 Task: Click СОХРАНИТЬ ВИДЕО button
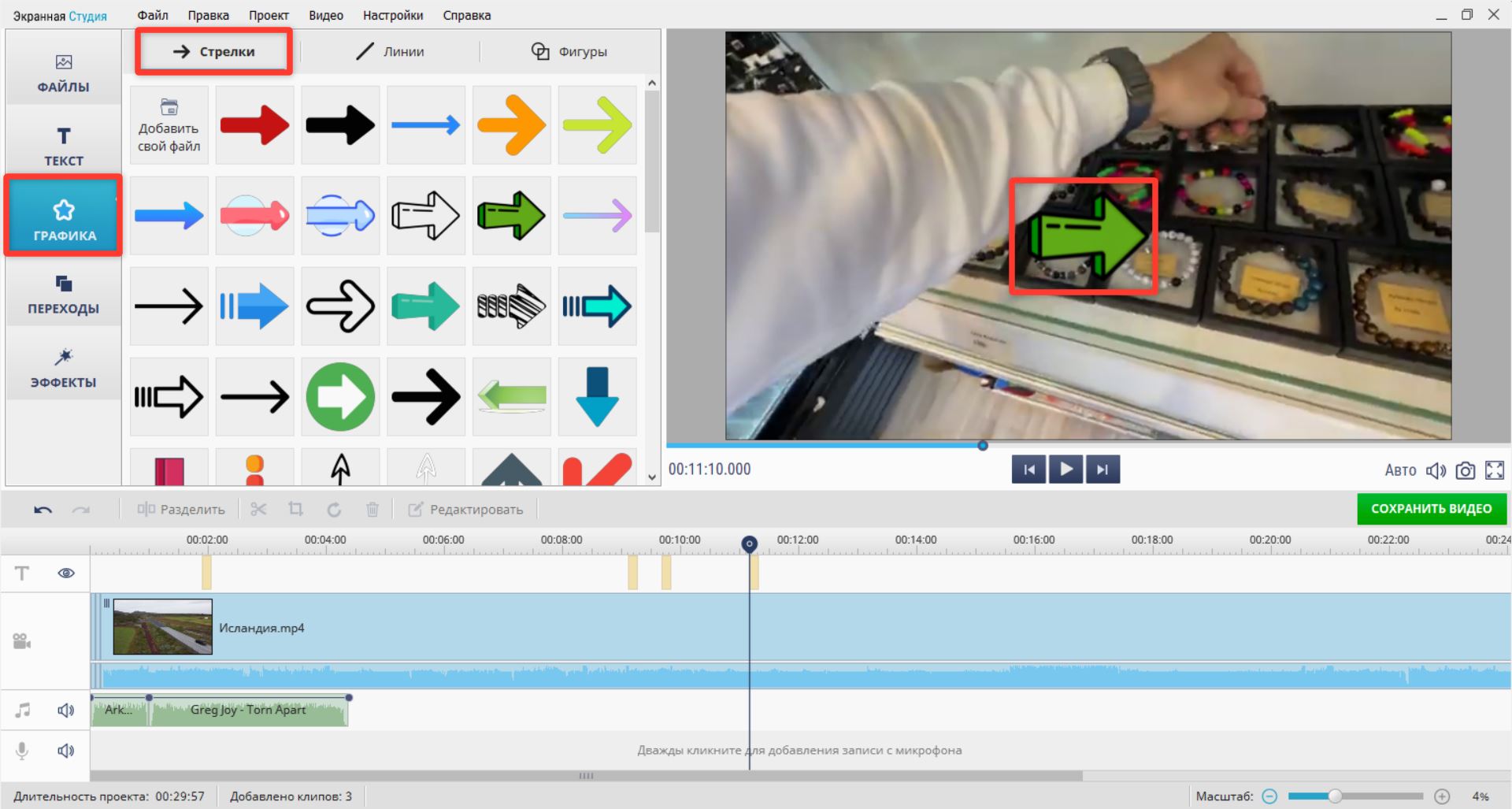click(1432, 509)
